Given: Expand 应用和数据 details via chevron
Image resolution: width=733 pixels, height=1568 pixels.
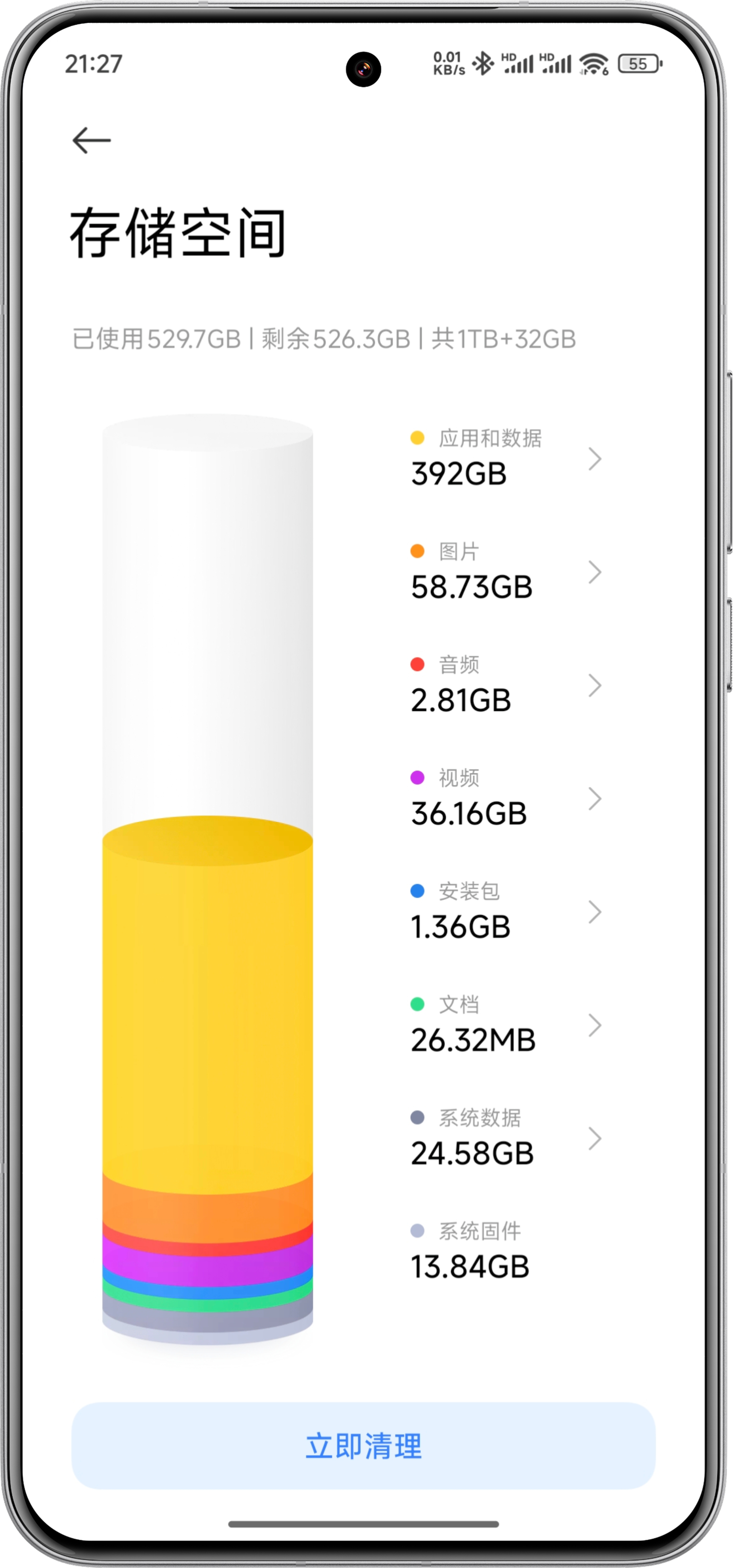Looking at the screenshot, I should (595, 459).
